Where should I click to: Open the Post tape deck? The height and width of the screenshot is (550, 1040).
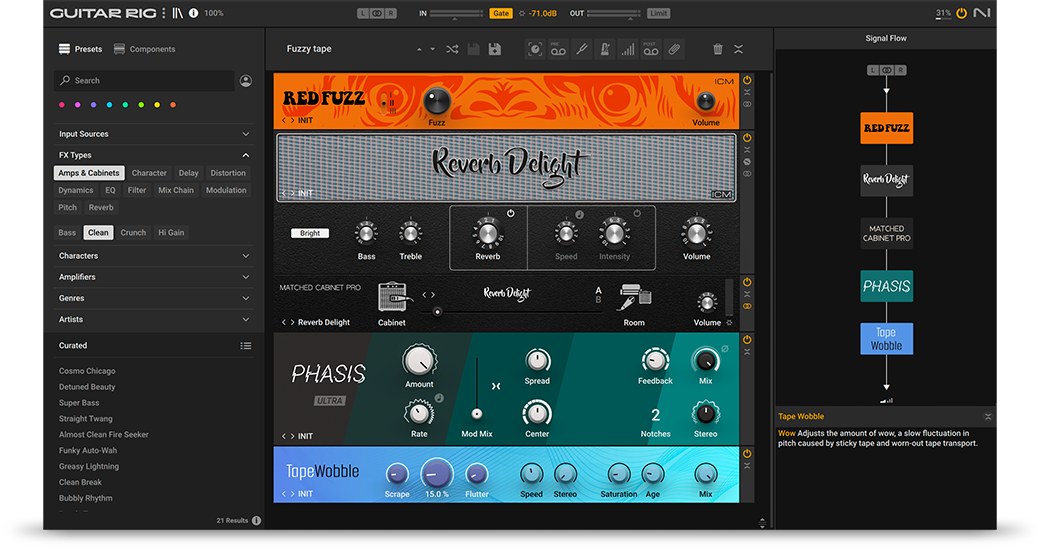tap(651, 49)
